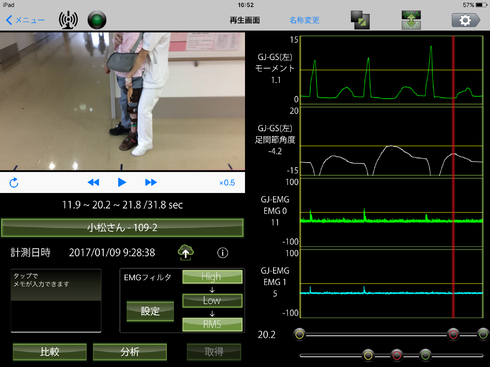Image resolution: width=490 pixels, height=367 pixels.
Task: Rewind the video playback
Action: (x=93, y=182)
